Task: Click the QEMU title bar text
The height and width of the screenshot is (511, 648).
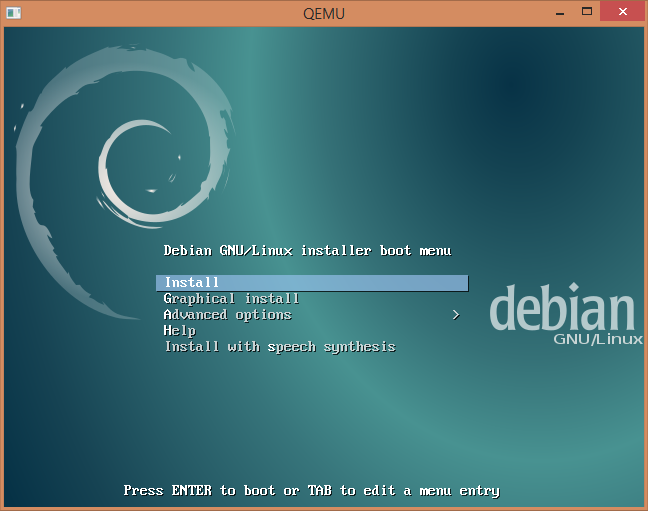Action: (x=324, y=14)
